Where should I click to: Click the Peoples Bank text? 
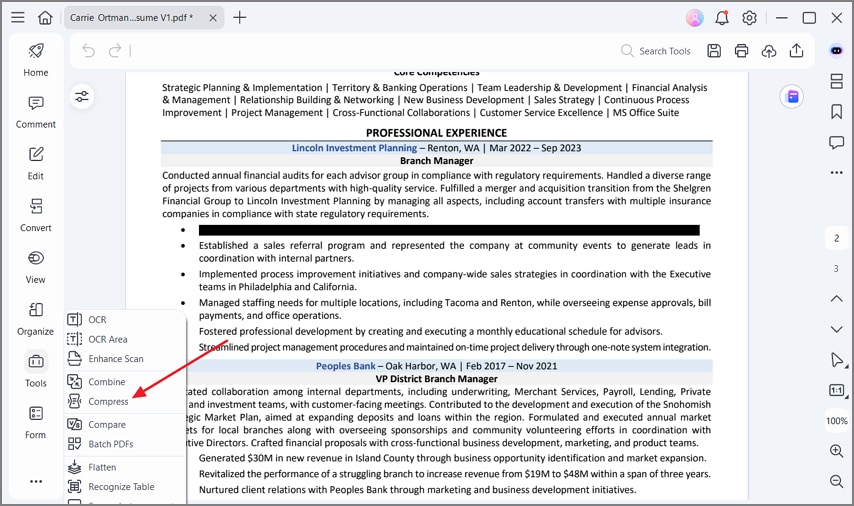(x=345, y=366)
